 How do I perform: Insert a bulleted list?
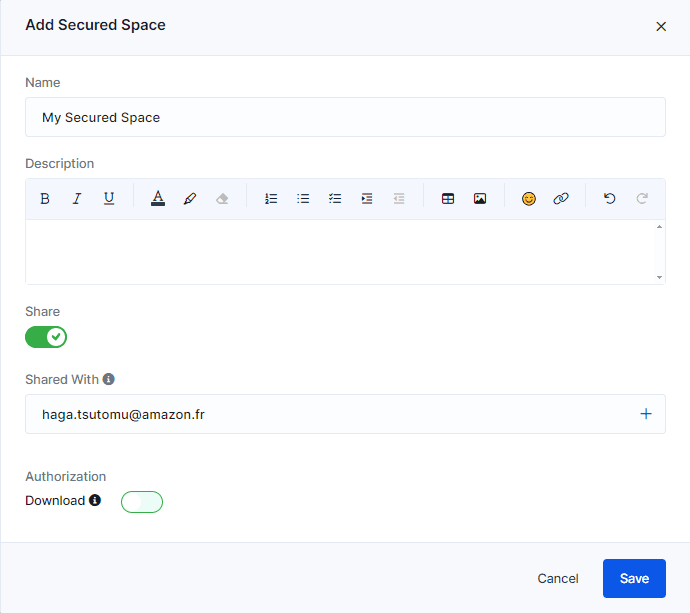tap(303, 199)
